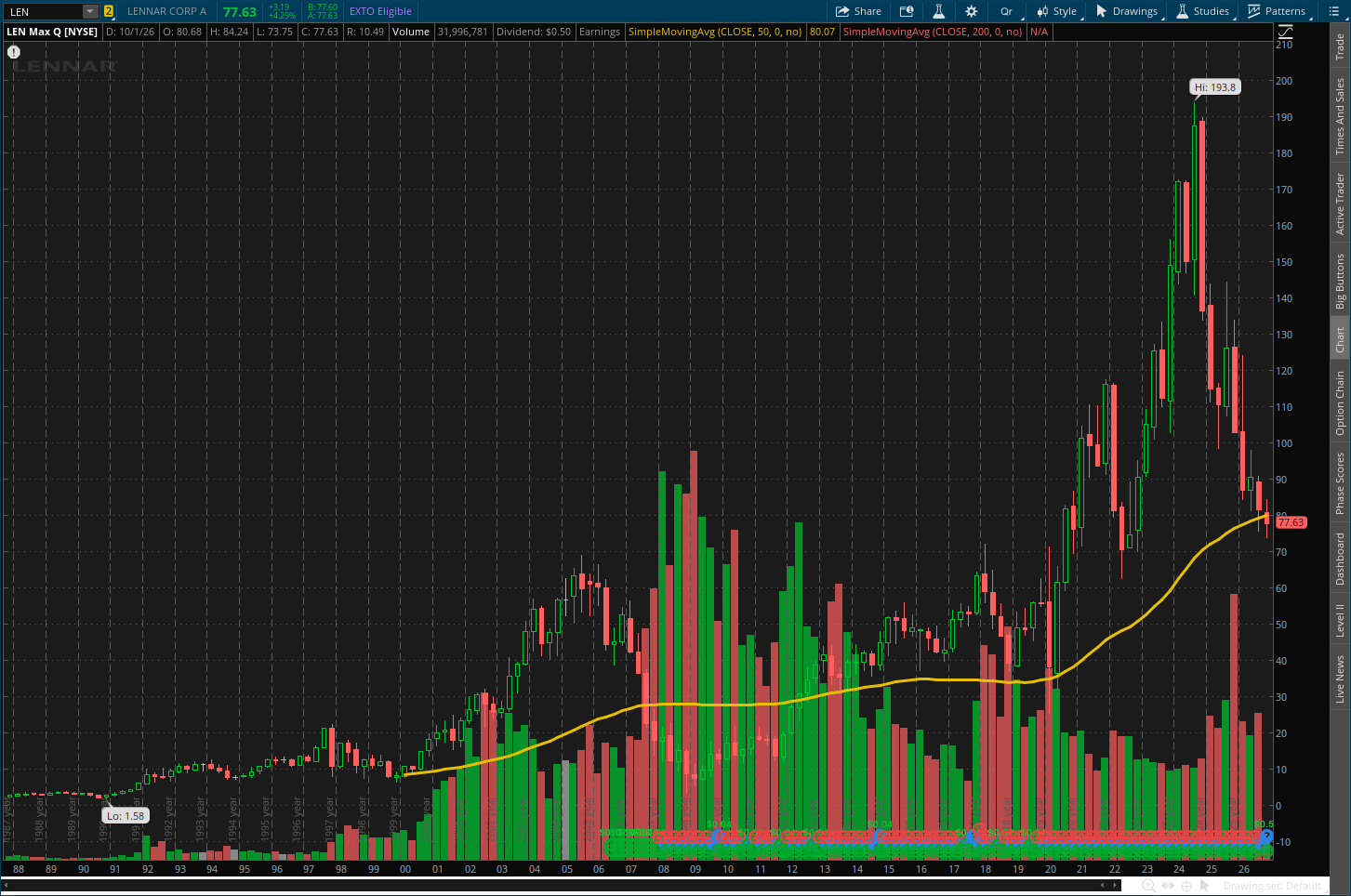The width and height of the screenshot is (1351, 896).
Task: Expand the LEN symbol dropdown arrow
Action: (90, 11)
